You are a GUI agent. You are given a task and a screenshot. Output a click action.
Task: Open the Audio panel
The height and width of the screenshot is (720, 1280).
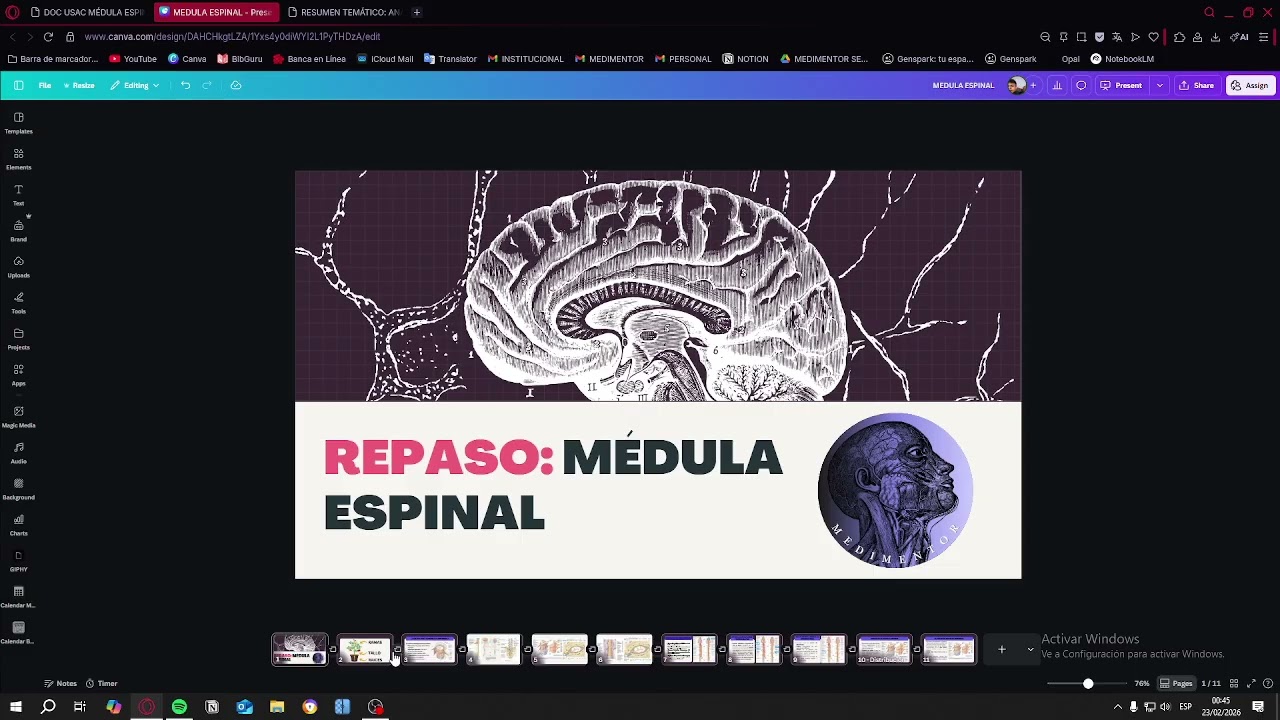(x=18, y=452)
